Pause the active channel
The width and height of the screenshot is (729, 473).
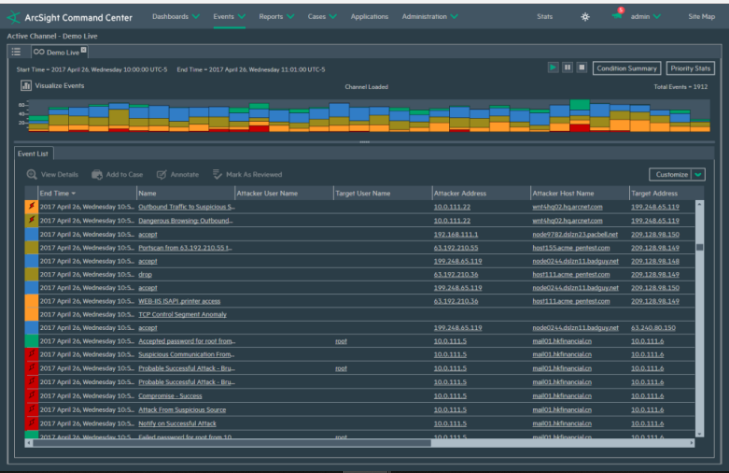tap(567, 67)
